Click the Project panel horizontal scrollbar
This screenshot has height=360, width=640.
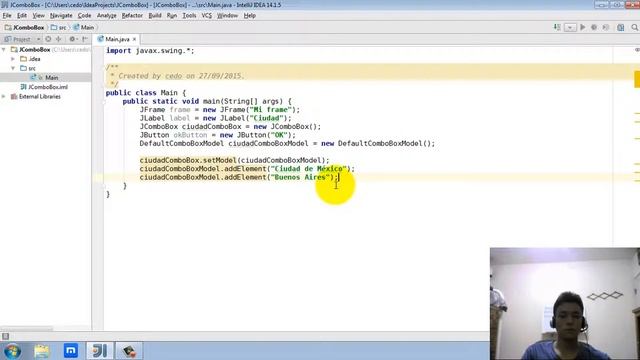coord(27,328)
